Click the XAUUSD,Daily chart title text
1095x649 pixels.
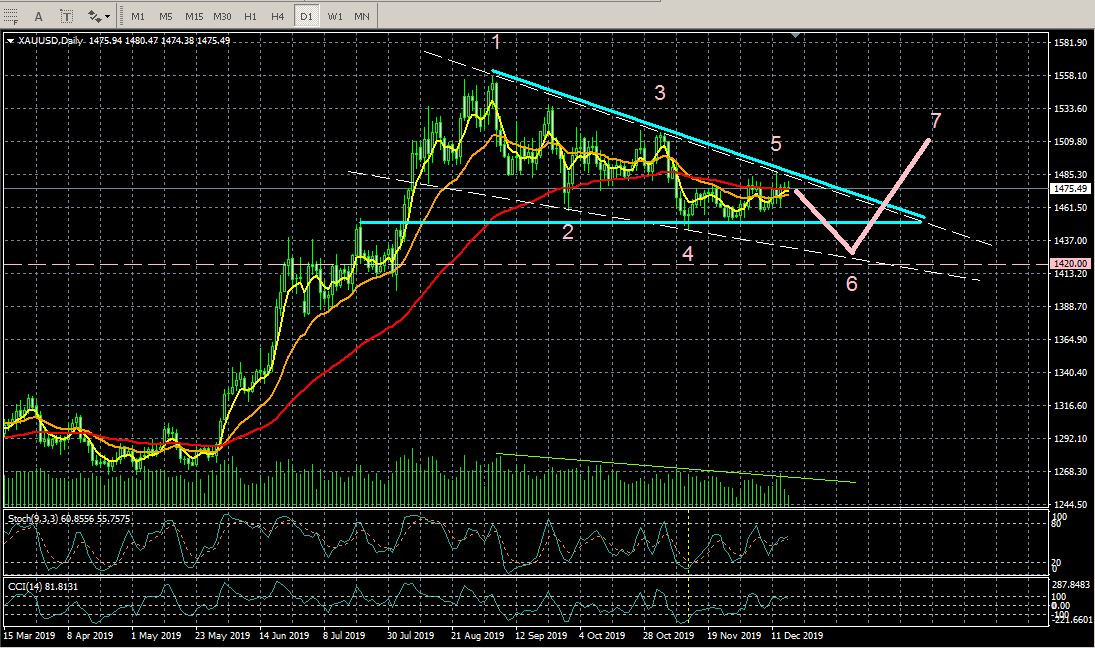tap(50, 41)
